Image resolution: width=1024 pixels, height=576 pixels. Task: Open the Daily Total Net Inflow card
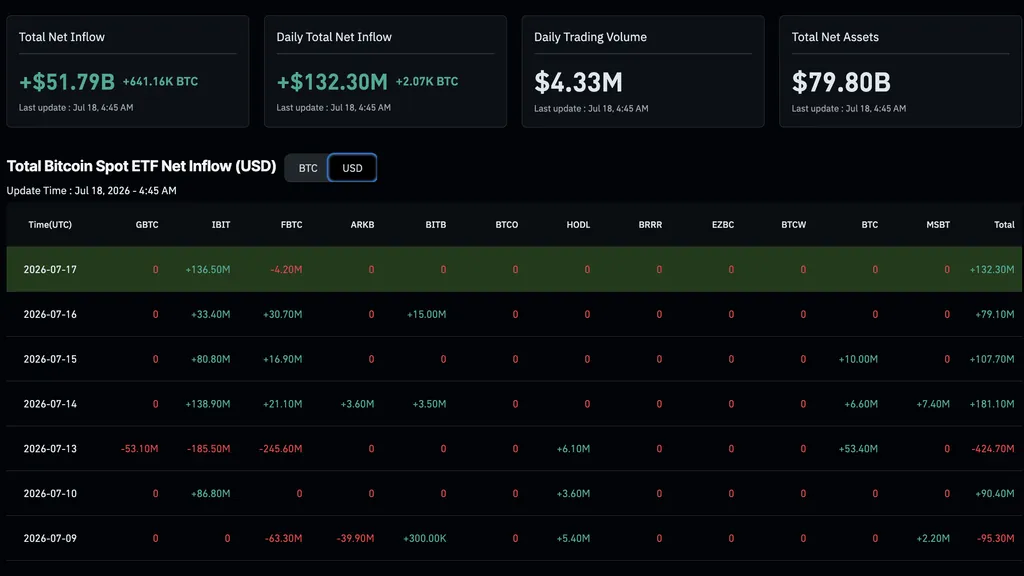tap(385, 71)
